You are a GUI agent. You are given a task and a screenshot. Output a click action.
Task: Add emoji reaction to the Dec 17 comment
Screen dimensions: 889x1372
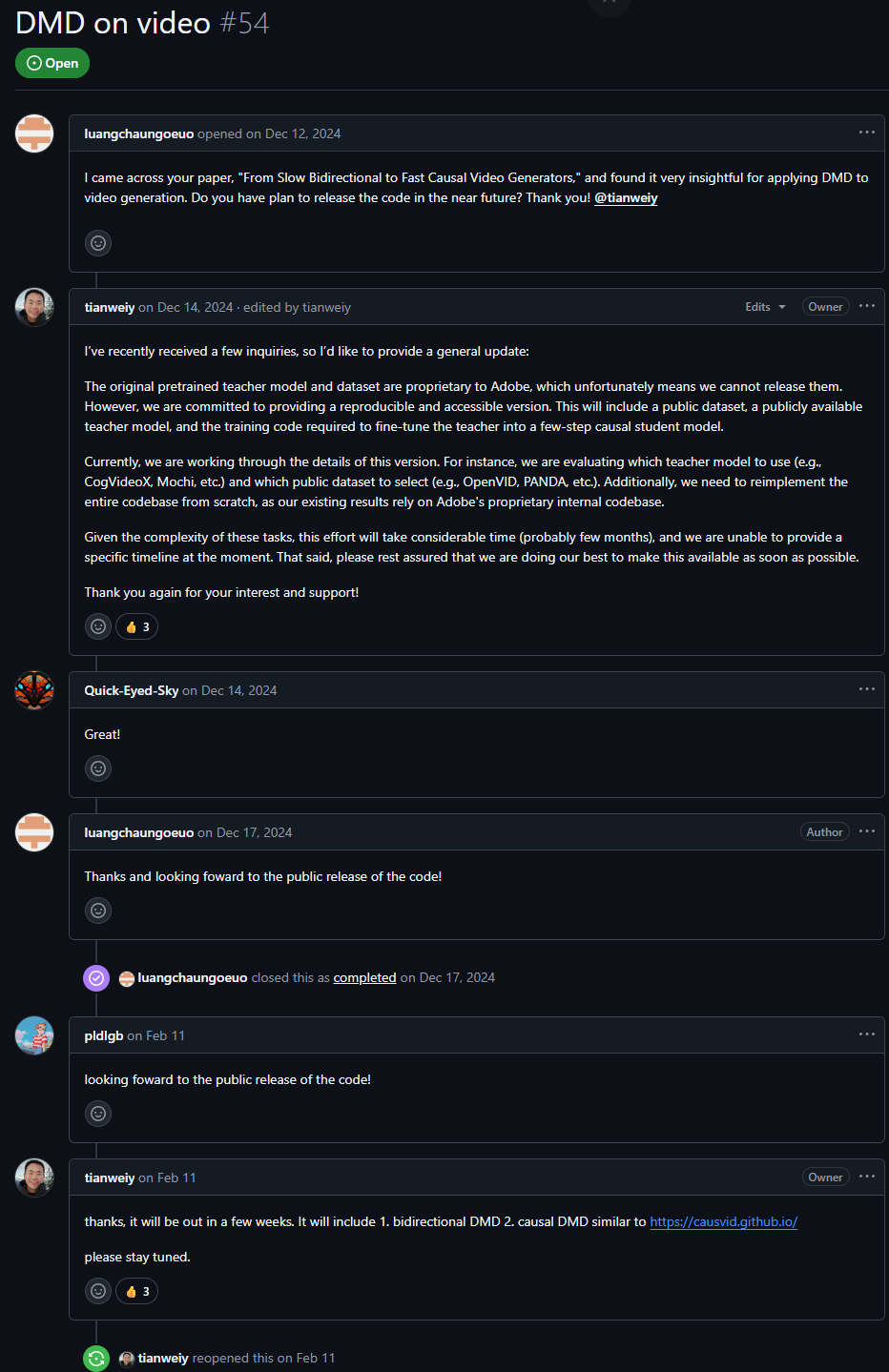(x=98, y=911)
